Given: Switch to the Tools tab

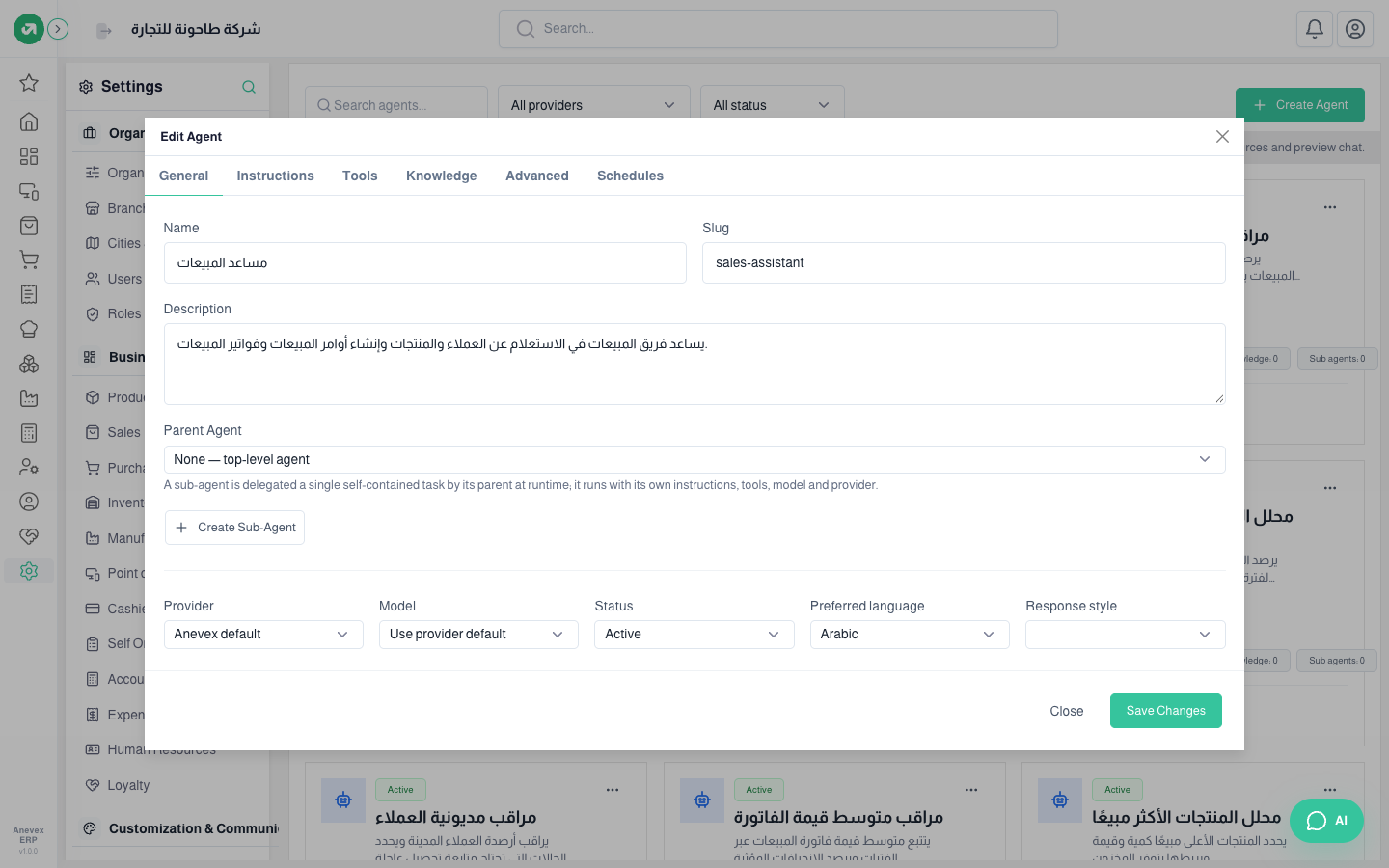Looking at the screenshot, I should pos(360,176).
